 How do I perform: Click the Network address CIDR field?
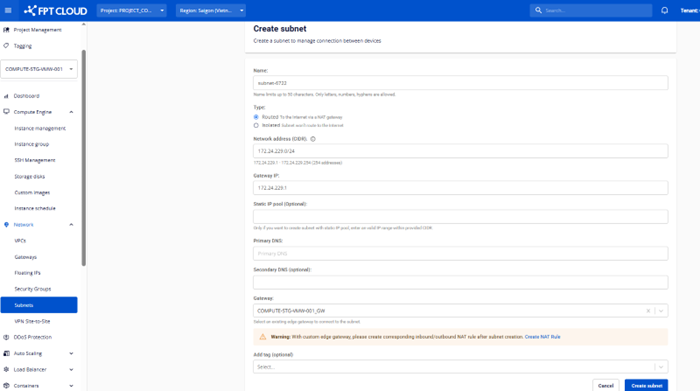(x=460, y=151)
